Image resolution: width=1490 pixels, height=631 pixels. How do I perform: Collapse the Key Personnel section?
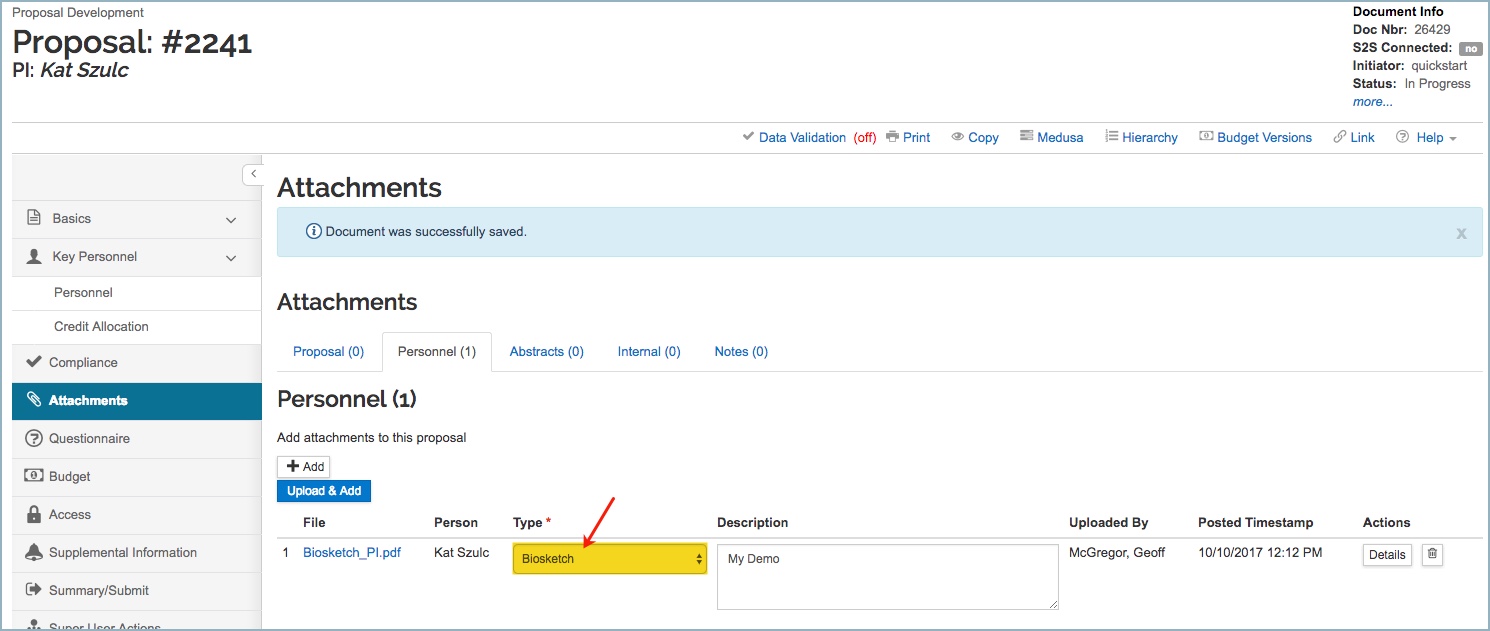pyautogui.click(x=231, y=257)
